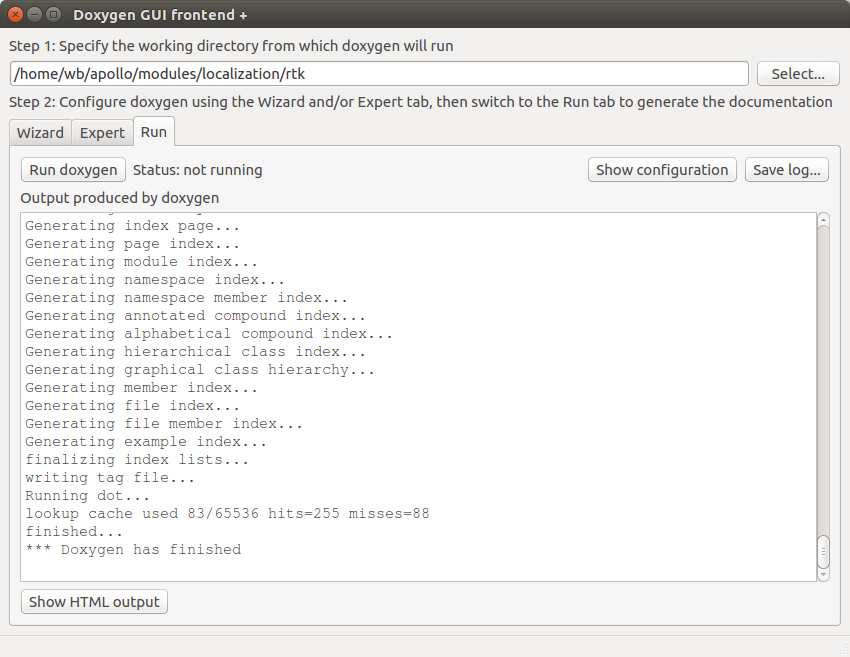The width and height of the screenshot is (850, 657).
Task: Click 'Generating module index...' line
Action: pos(141,262)
